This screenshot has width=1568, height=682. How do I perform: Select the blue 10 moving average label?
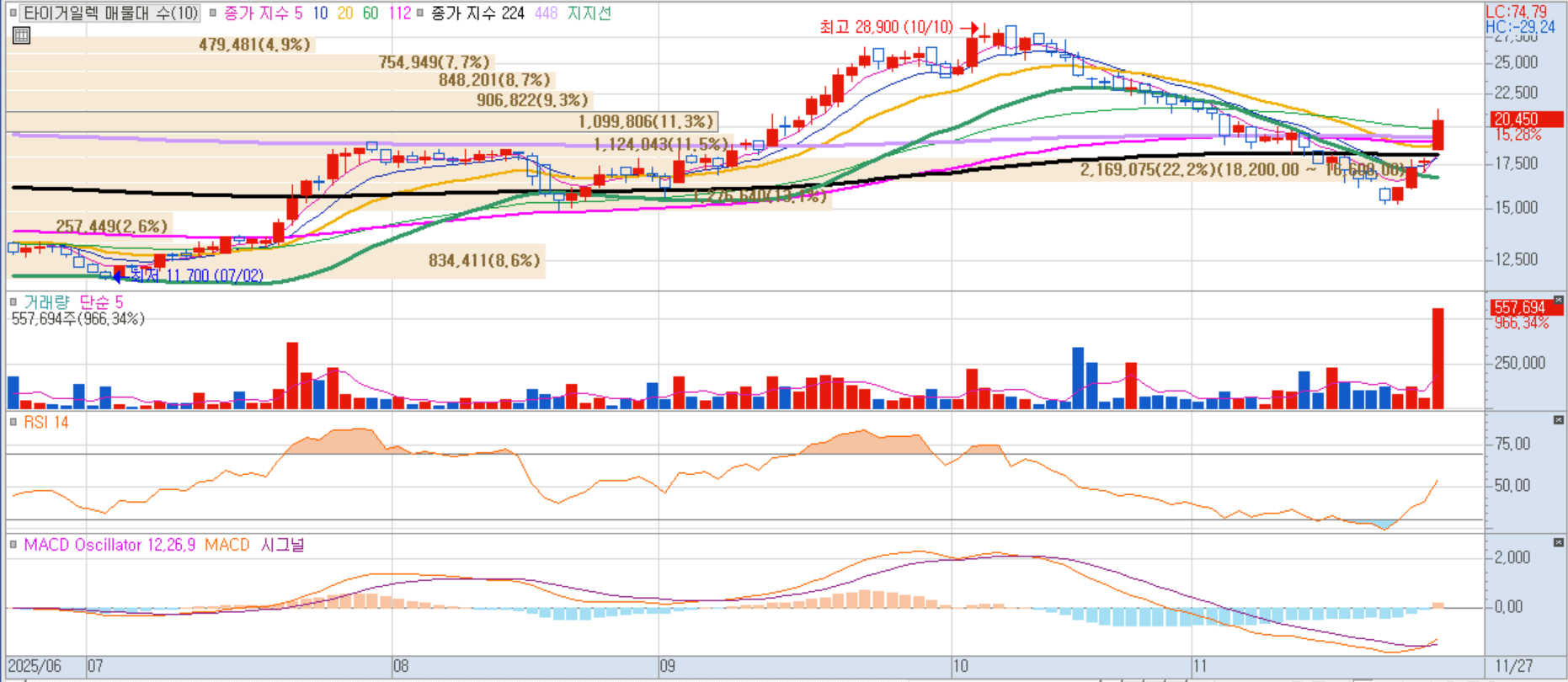(320, 13)
